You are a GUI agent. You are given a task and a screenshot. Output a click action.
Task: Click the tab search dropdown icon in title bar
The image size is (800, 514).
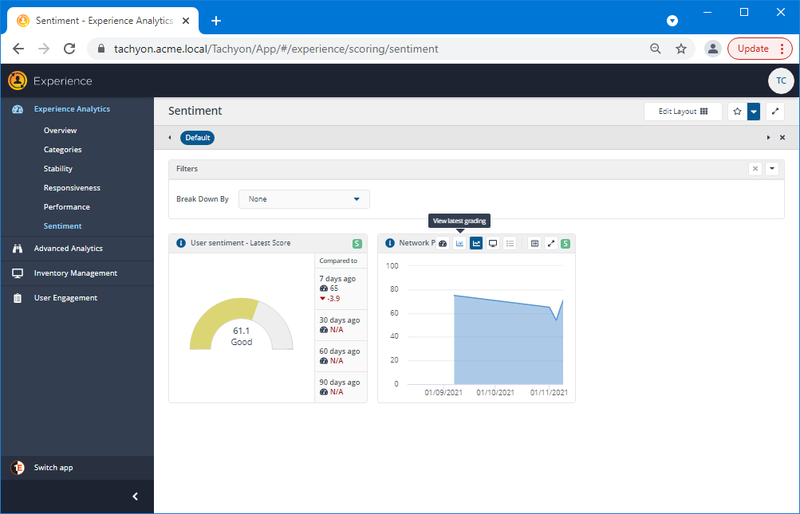(x=672, y=21)
